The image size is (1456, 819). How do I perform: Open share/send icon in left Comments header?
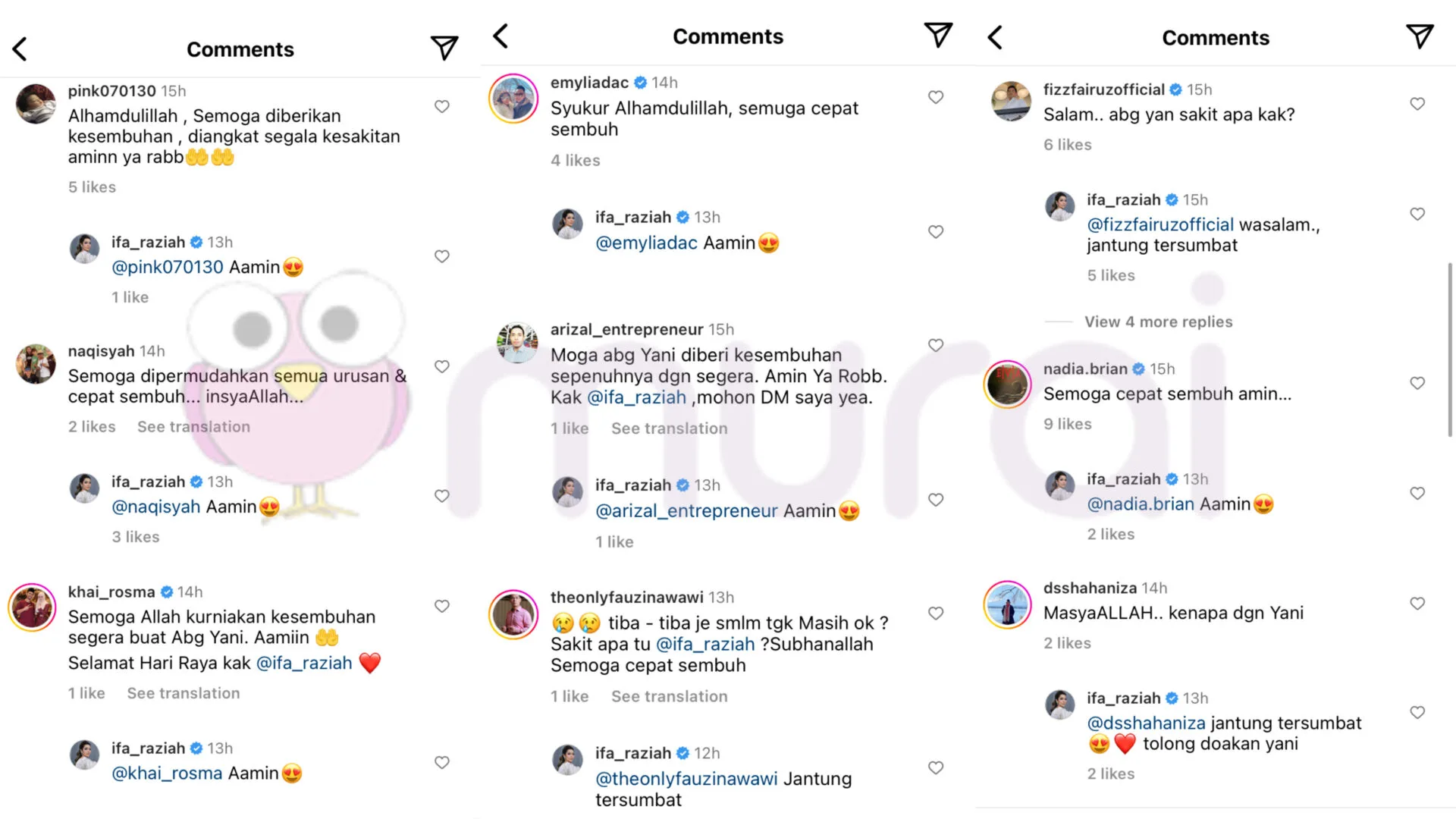point(444,48)
